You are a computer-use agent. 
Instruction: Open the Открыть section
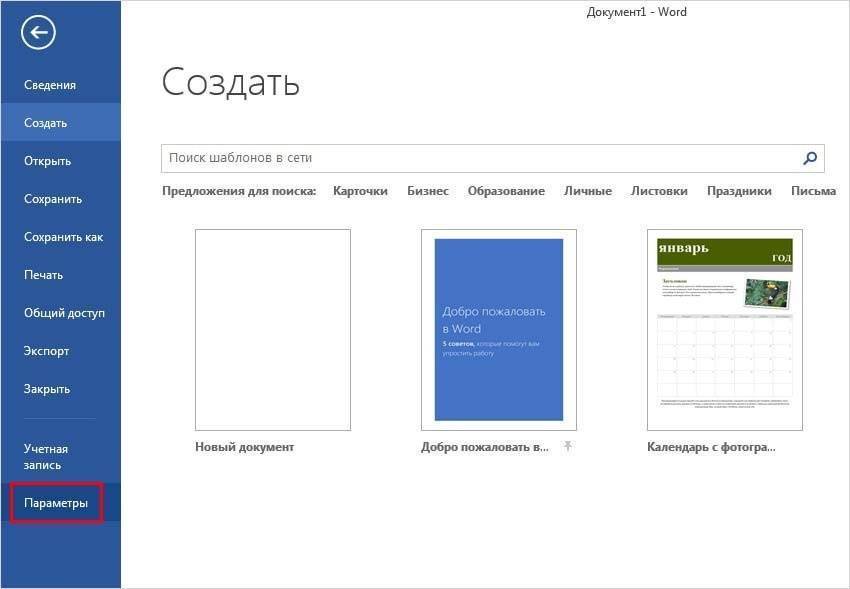point(48,161)
